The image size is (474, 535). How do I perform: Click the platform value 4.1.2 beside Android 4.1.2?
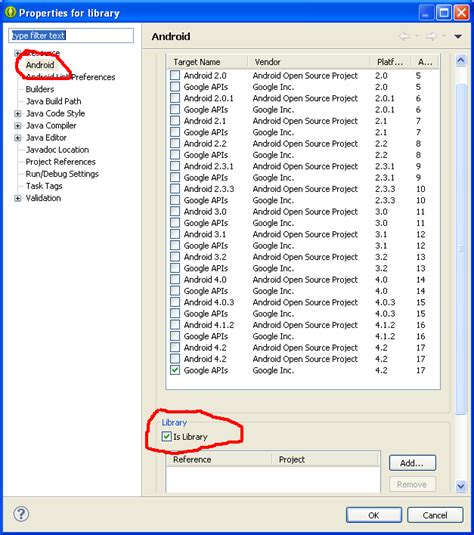tap(385, 325)
